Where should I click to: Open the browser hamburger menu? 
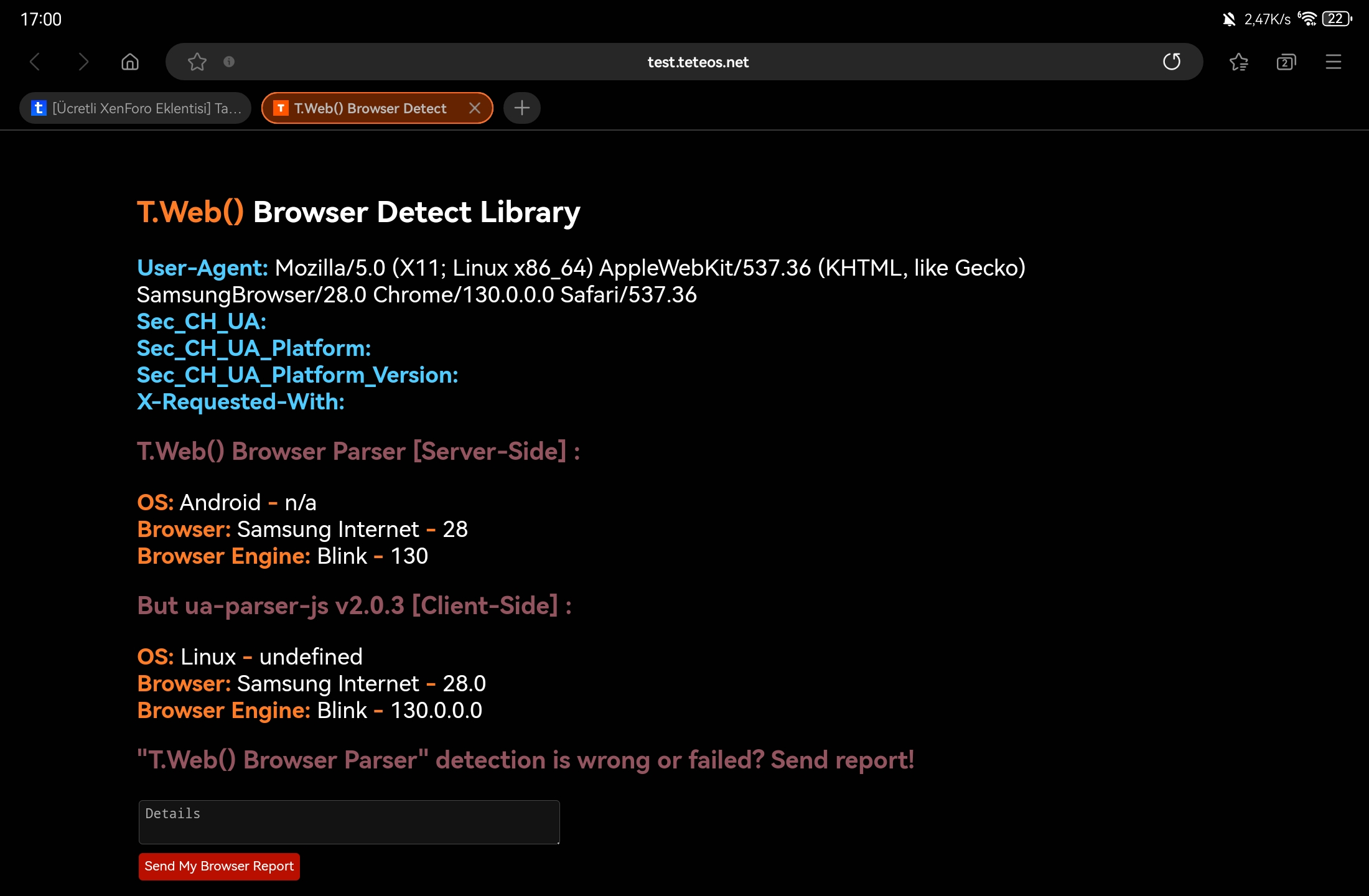click(1333, 62)
